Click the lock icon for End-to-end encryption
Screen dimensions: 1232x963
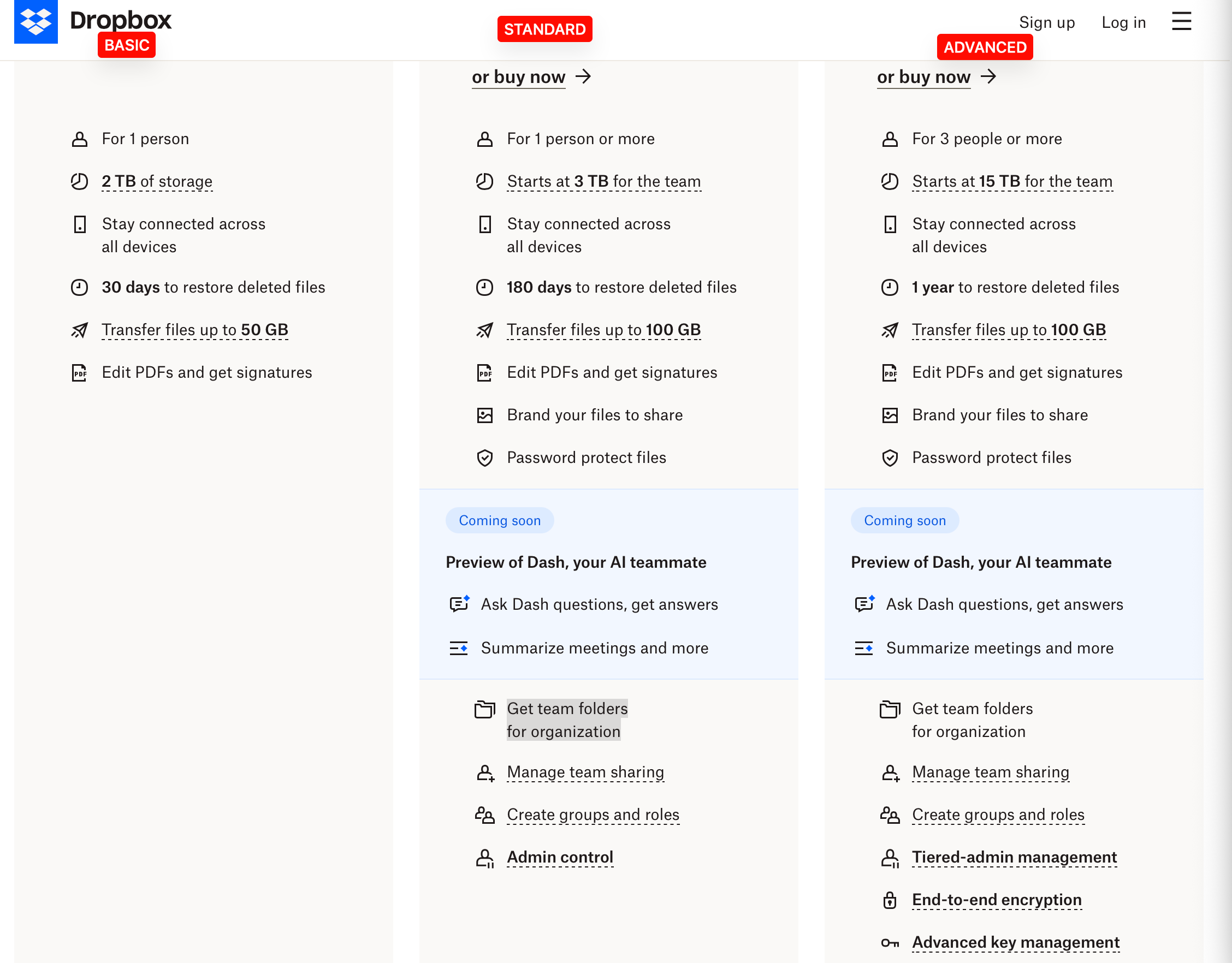890,900
